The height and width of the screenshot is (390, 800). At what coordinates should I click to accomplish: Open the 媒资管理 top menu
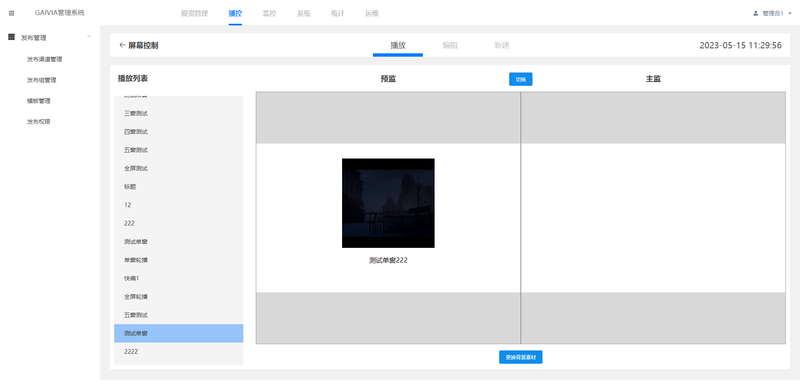pos(194,14)
